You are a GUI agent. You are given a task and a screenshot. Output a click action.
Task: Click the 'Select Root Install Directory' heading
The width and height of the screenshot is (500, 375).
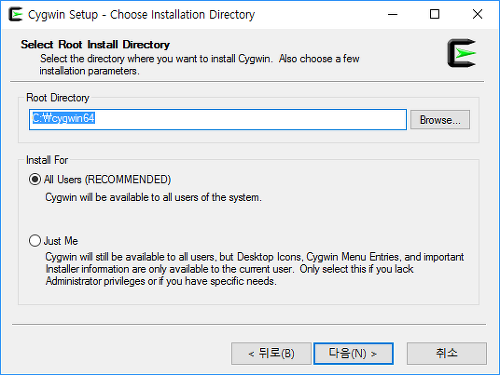coord(95,44)
